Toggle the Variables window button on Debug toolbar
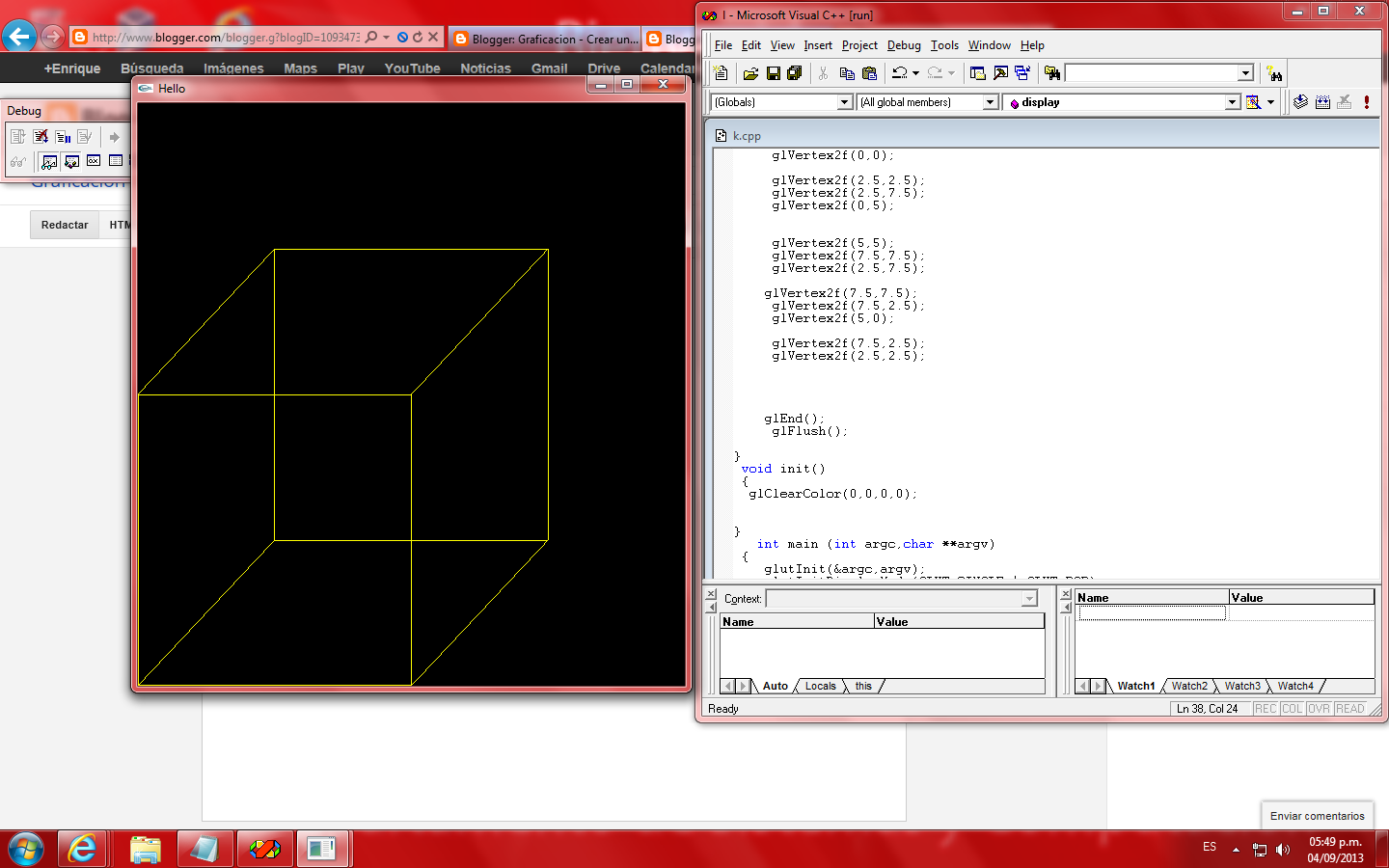 pyautogui.click(x=71, y=161)
